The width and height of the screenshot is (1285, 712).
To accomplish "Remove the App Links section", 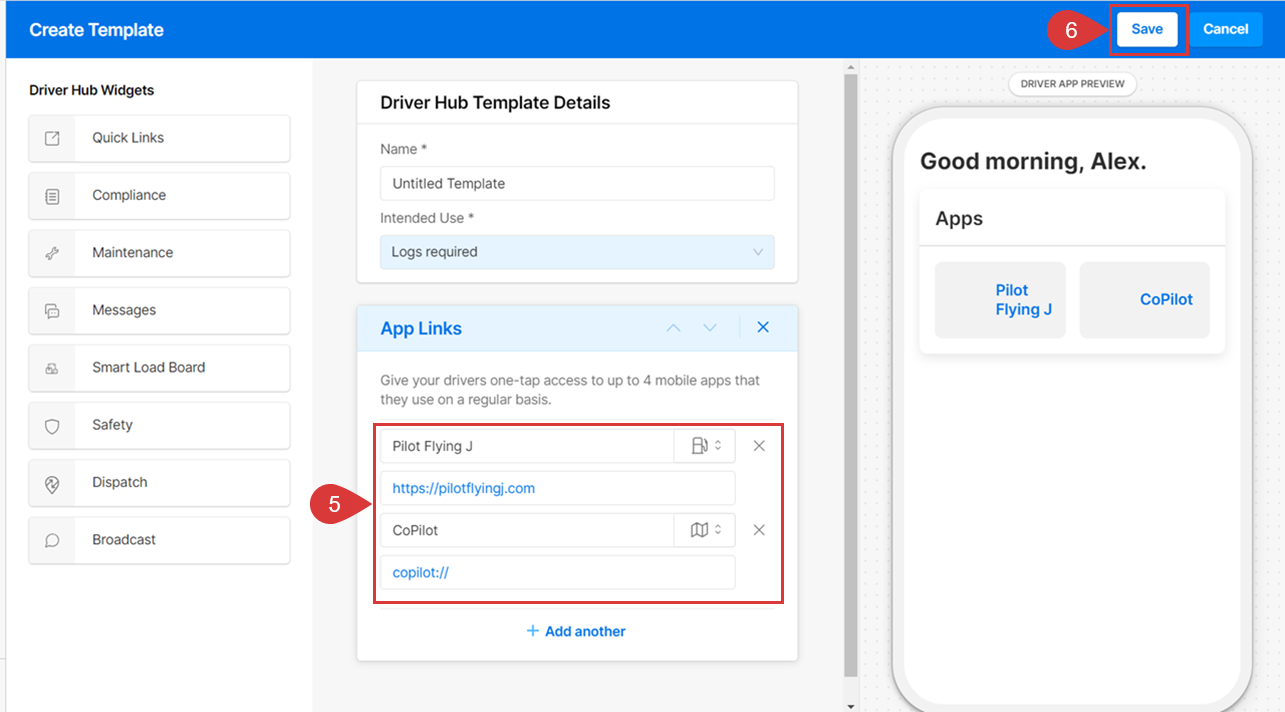I will (x=763, y=327).
